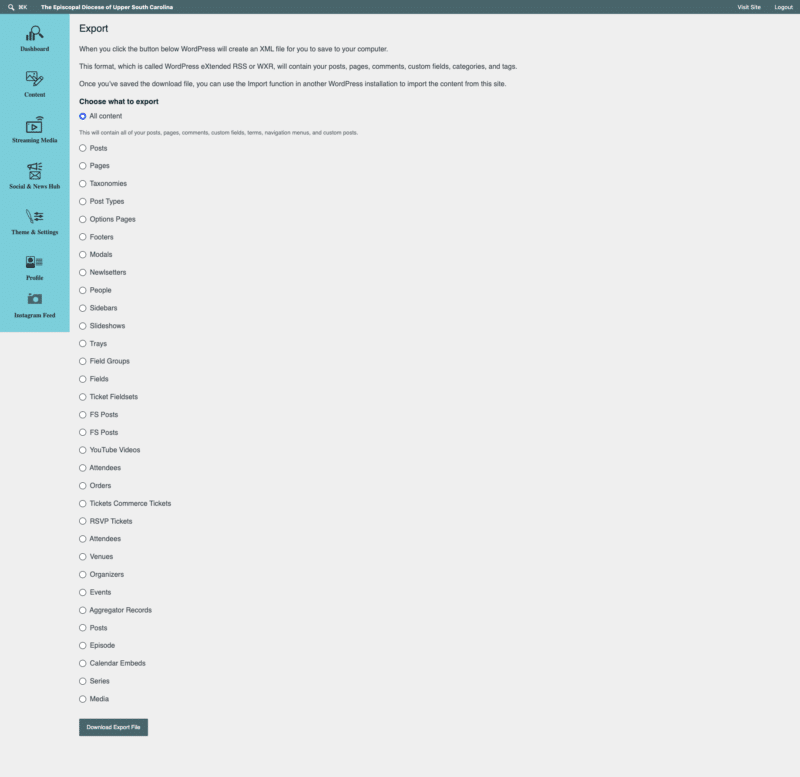The image size is (800, 777).
Task: Click the 'Choose what to export' heading
Action: pos(119,102)
